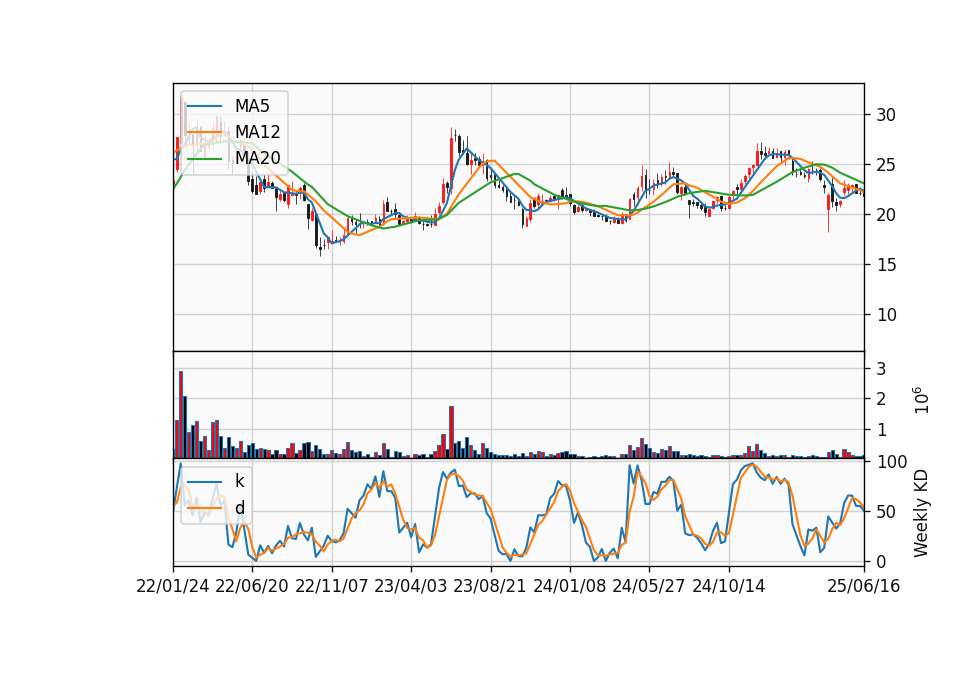The width and height of the screenshot is (960, 690).
Task: Click the 15 price axis tick label
Action: 886,265
